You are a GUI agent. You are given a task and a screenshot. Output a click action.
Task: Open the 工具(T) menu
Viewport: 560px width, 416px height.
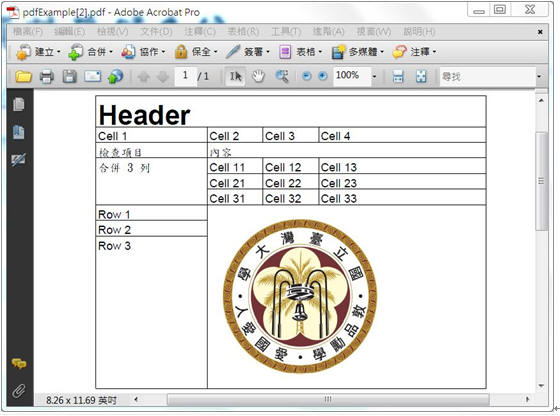tap(286, 32)
